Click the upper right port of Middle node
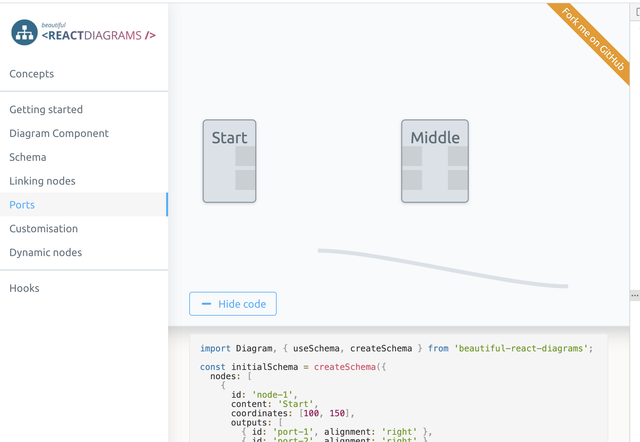The image size is (640, 442). (458, 156)
